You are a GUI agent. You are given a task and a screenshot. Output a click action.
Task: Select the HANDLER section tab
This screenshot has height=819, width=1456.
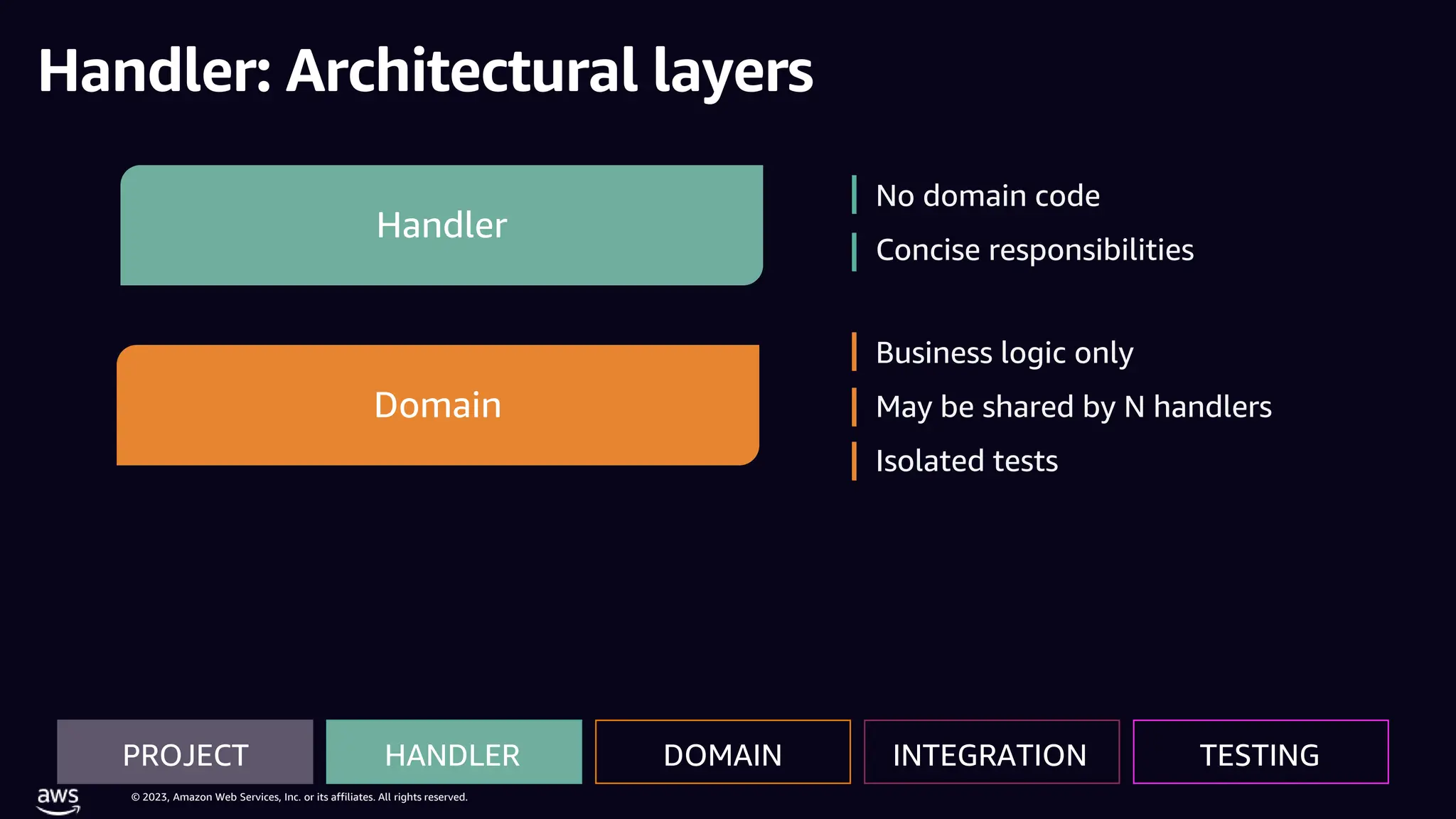point(454,751)
